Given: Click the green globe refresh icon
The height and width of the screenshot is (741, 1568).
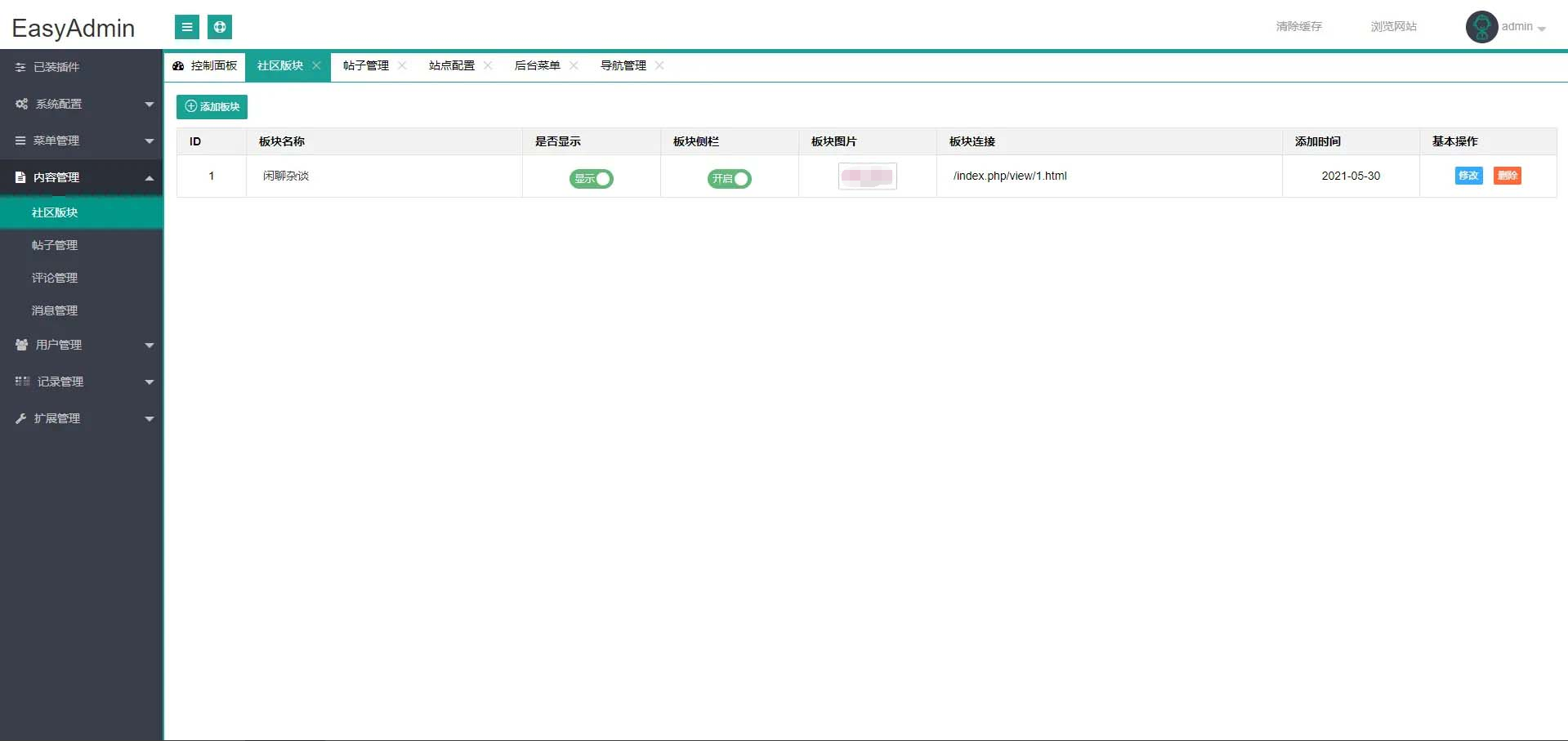Looking at the screenshot, I should point(219,26).
